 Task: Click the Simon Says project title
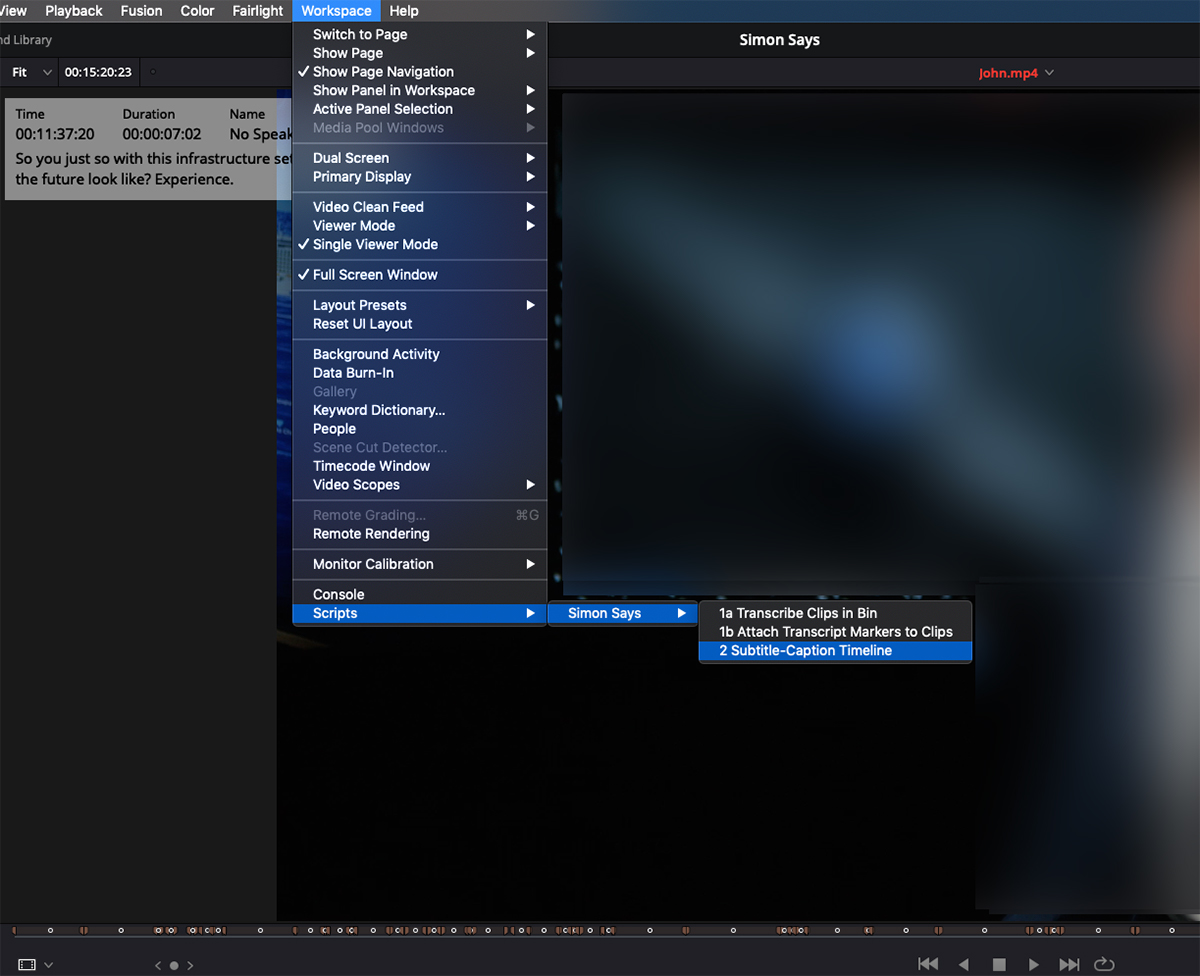coord(779,41)
